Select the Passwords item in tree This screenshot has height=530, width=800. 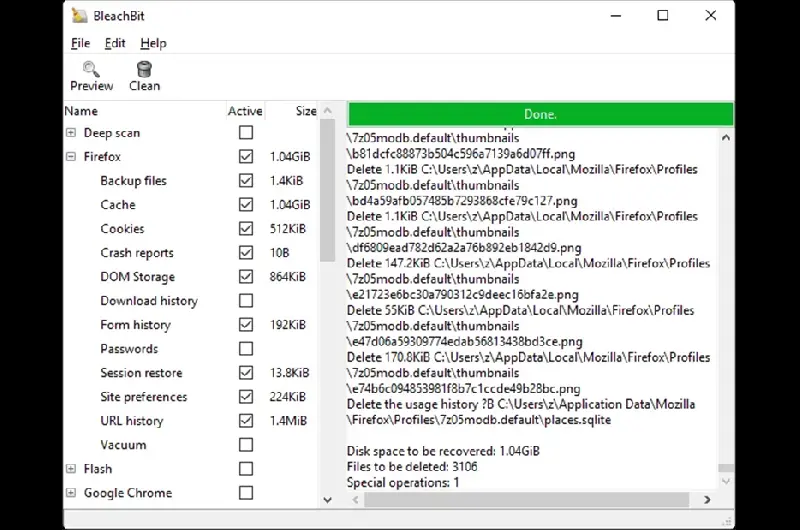tap(129, 349)
